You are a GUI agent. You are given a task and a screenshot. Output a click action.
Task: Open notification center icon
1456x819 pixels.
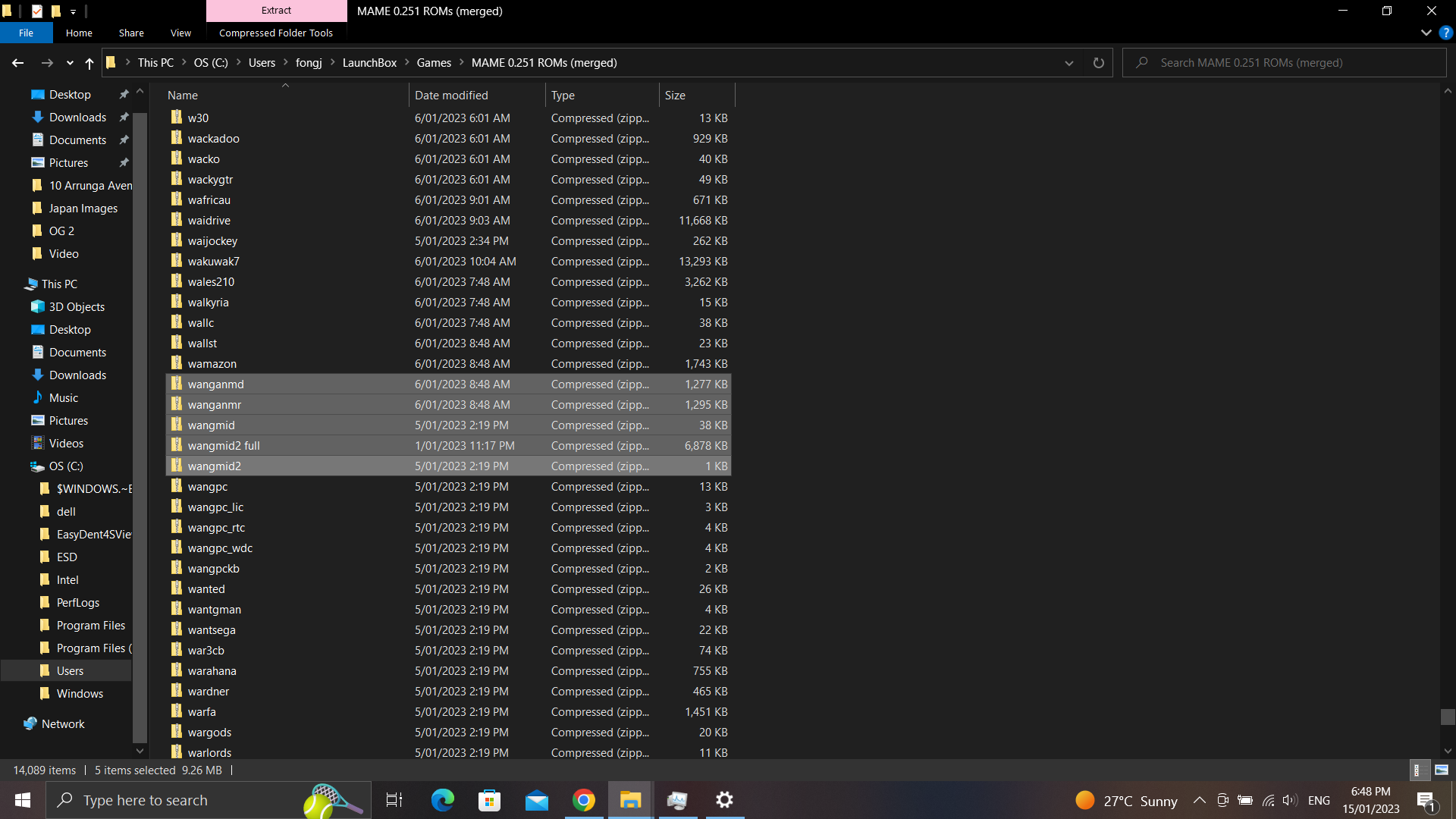1426,800
